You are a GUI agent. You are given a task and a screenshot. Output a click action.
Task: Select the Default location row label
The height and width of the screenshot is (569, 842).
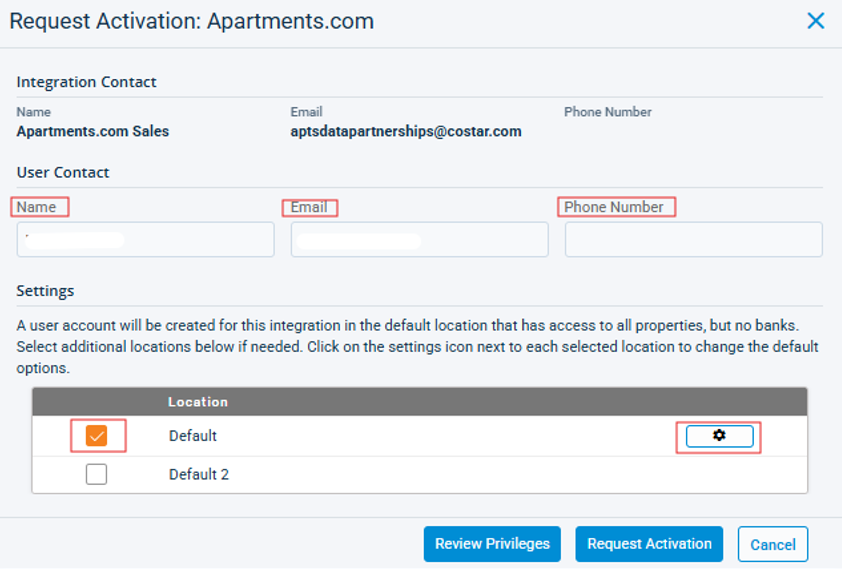(193, 436)
